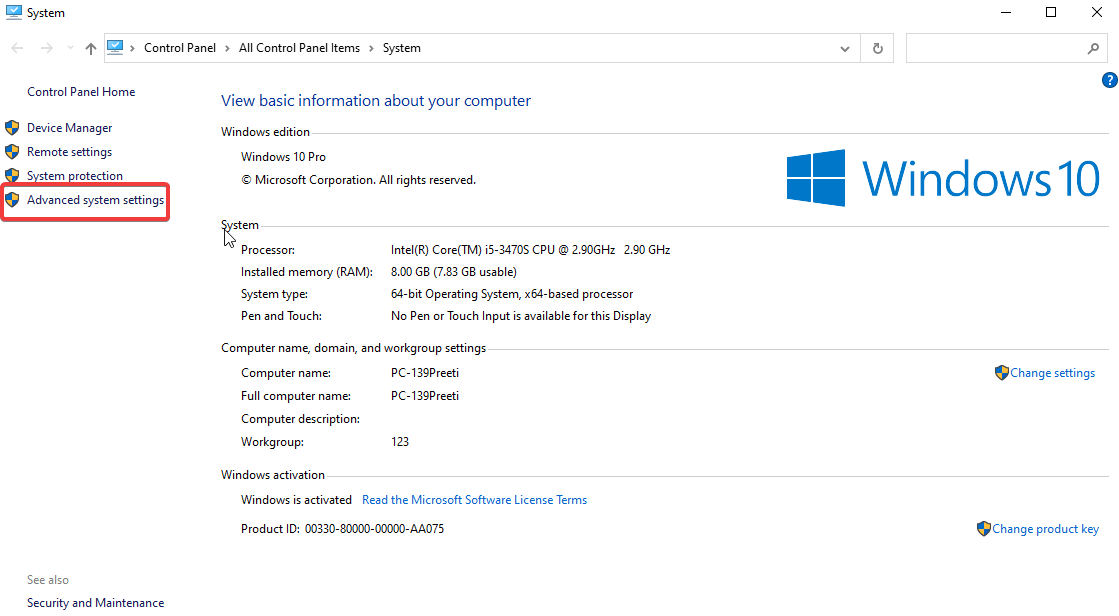Click the View basic information heading
The image size is (1119, 616).
point(376,101)
